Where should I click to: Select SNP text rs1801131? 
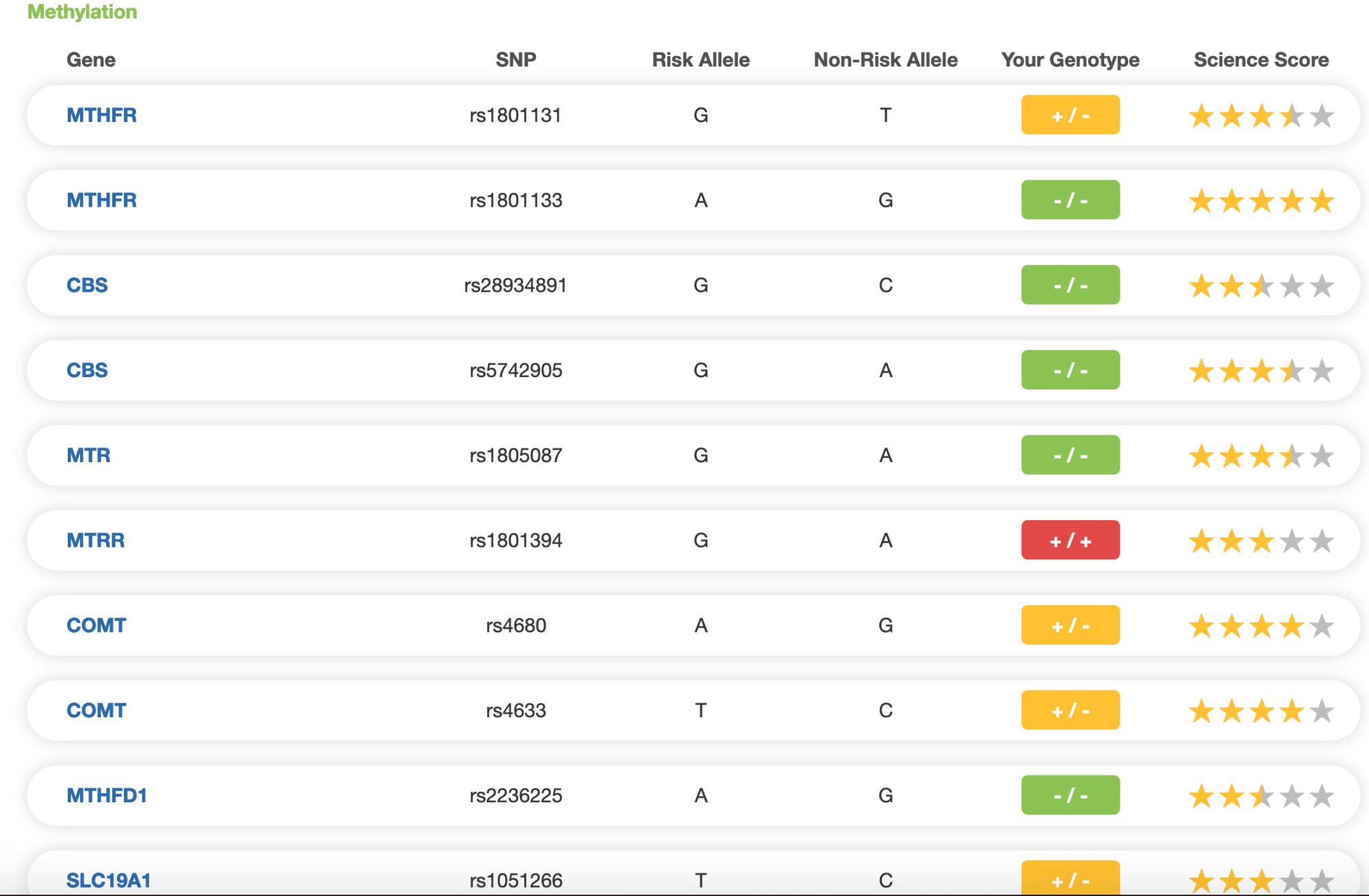515,115
